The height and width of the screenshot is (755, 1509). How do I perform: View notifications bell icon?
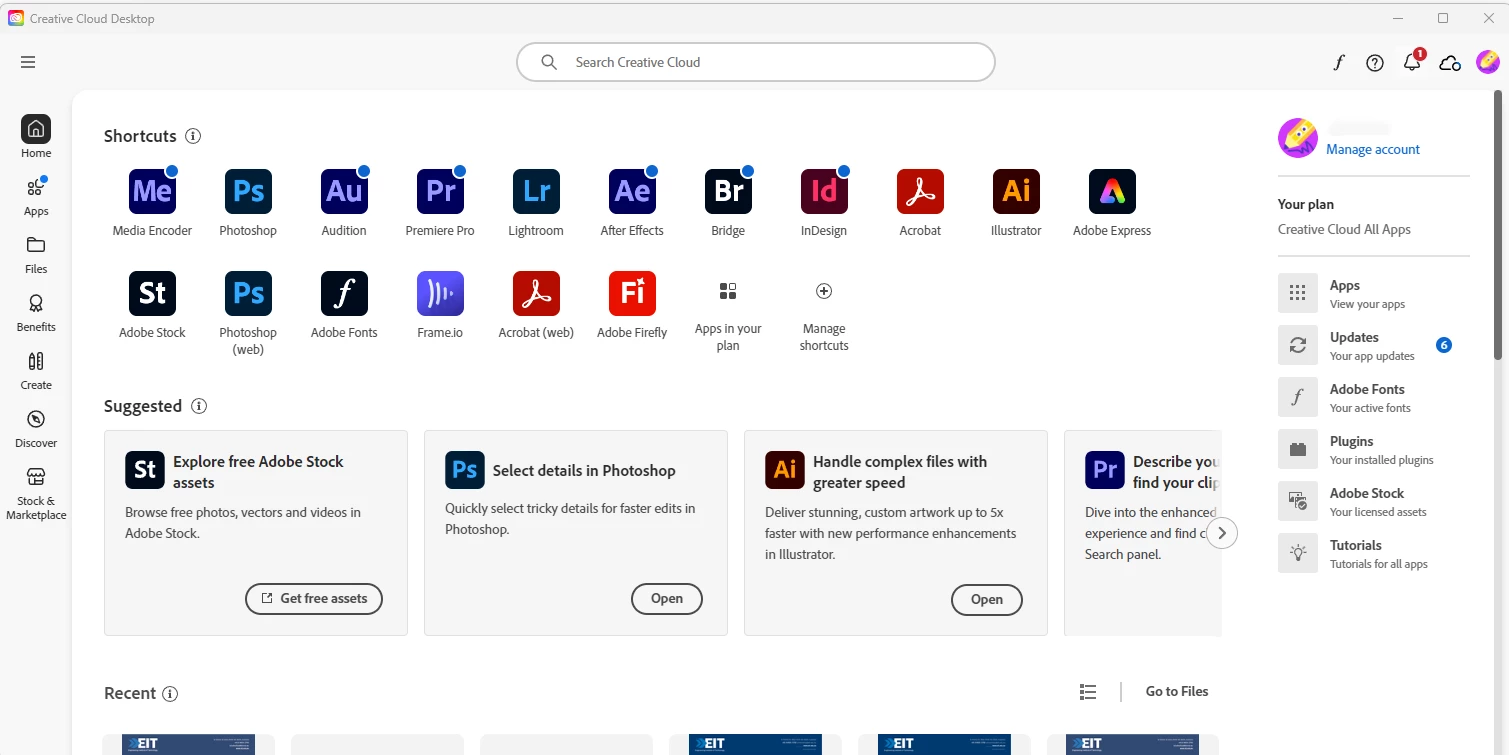pyautogui.click(x=1412, y=62)
